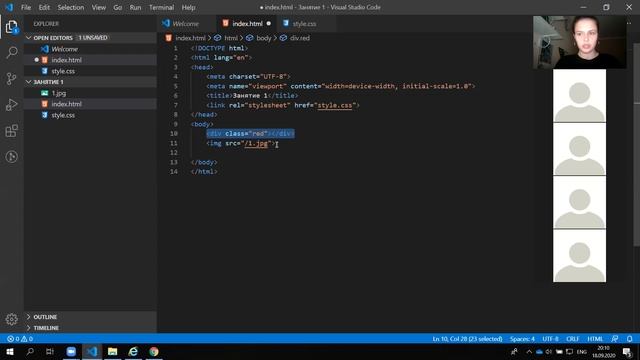Click the Windows Start button

[10, 351]
